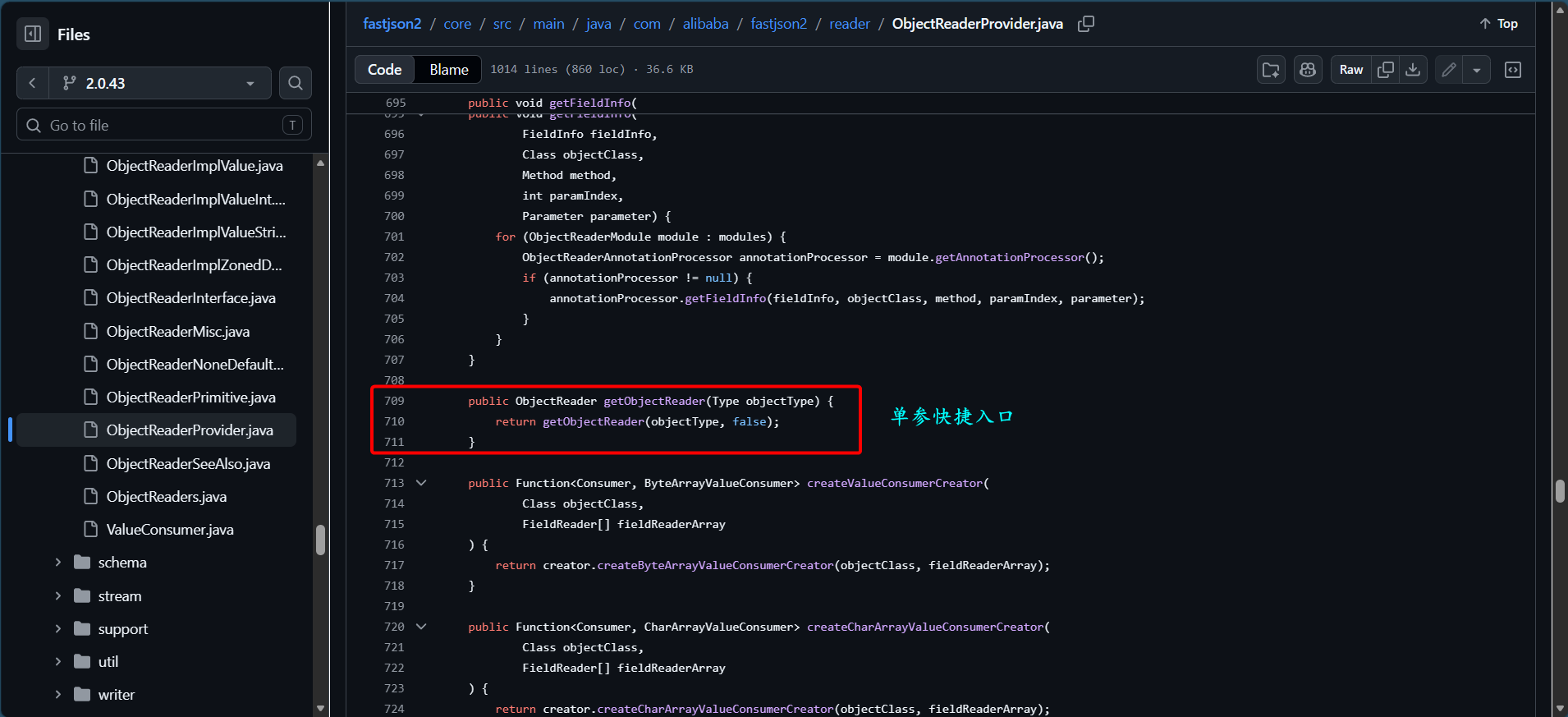Open ObjectReaderImplValueInt... file
This screenshot has width=1568, height=717.
click(196, 199)
